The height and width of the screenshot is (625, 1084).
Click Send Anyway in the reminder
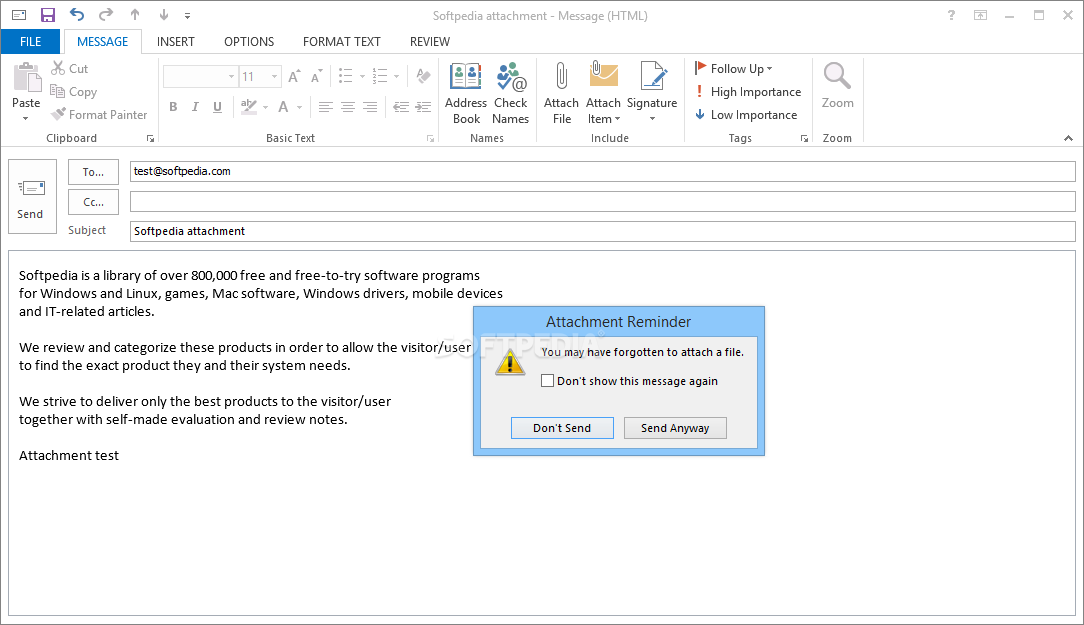675,428
